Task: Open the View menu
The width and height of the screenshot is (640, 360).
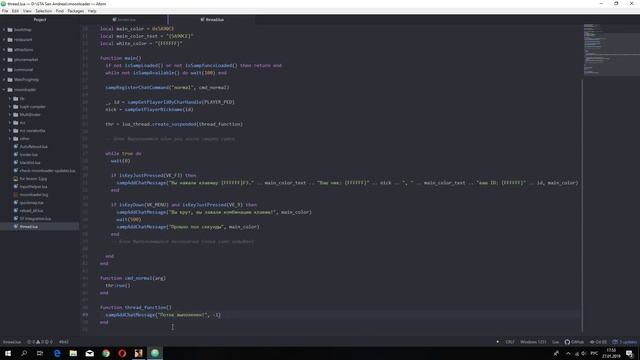Action: 27,11
